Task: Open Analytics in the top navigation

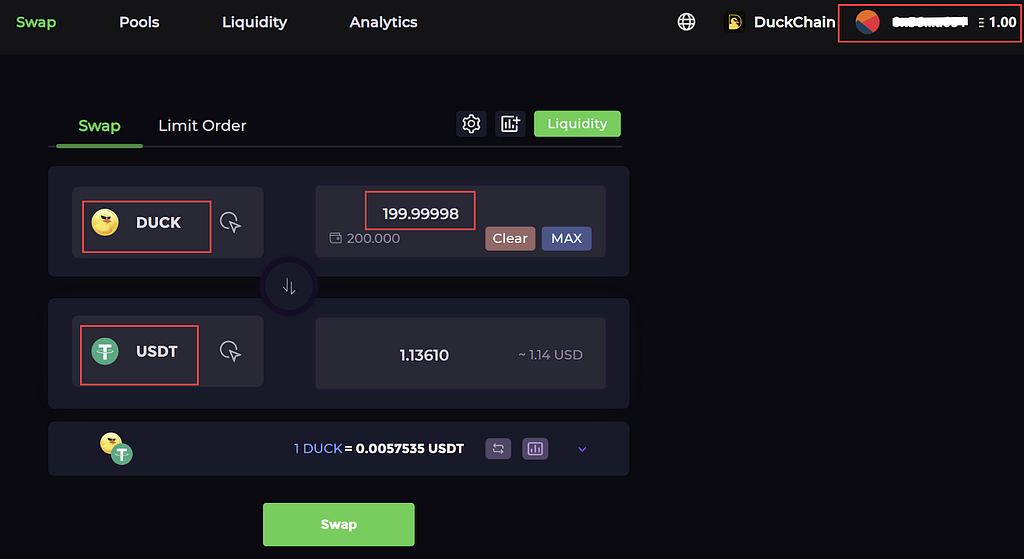Action: point(383,22)
